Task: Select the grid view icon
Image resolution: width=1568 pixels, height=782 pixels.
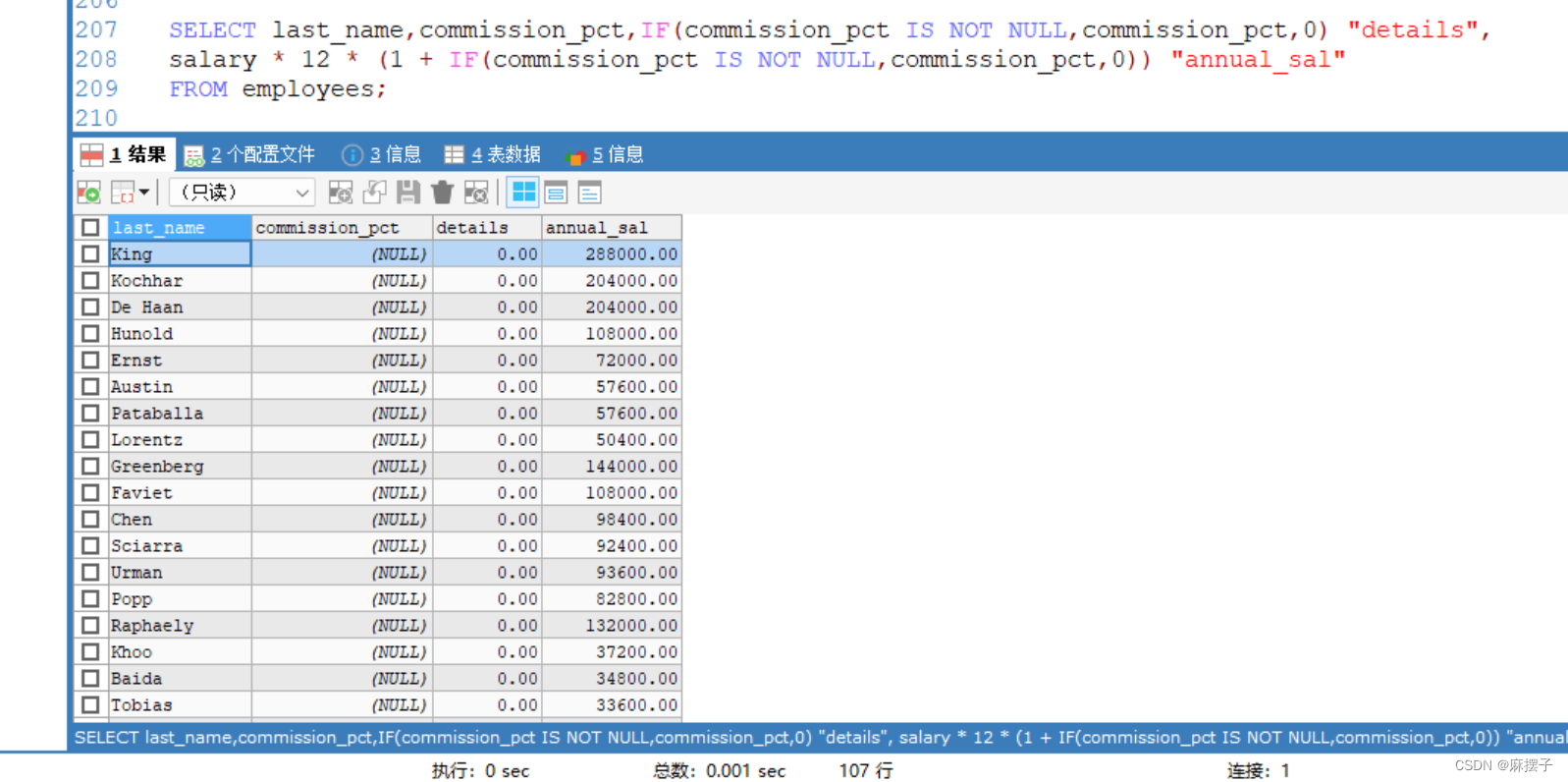Action: pos(523,192)
